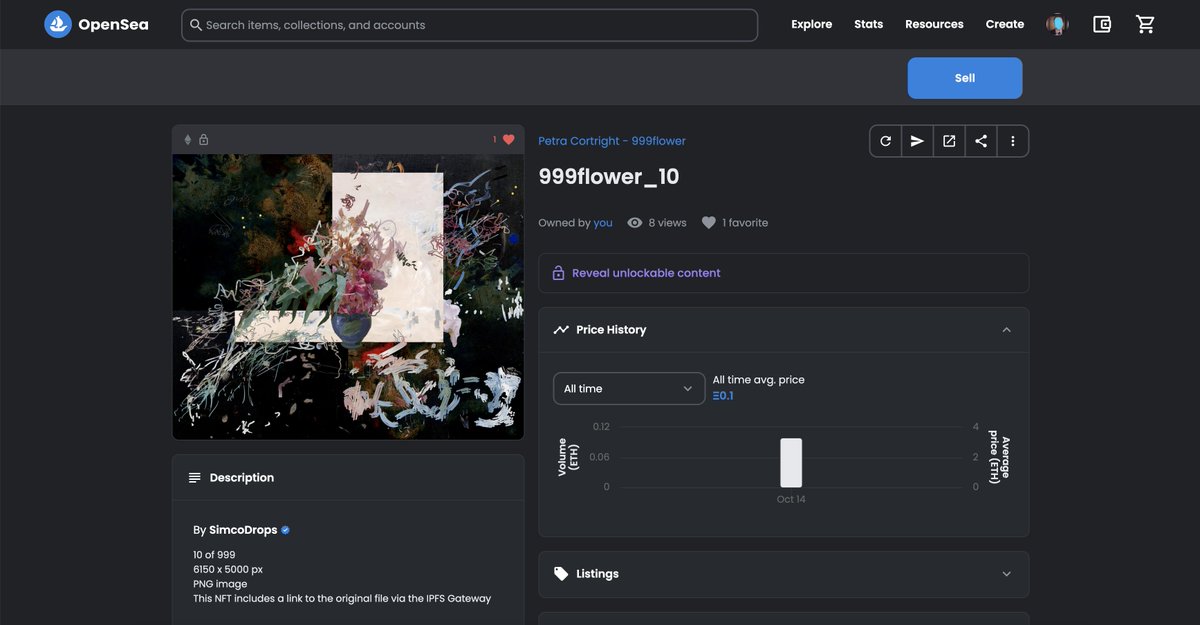Viewport: 1200px width, 625px height.
Task: Click the transfer (paper plane) icon
Action: 917,141
